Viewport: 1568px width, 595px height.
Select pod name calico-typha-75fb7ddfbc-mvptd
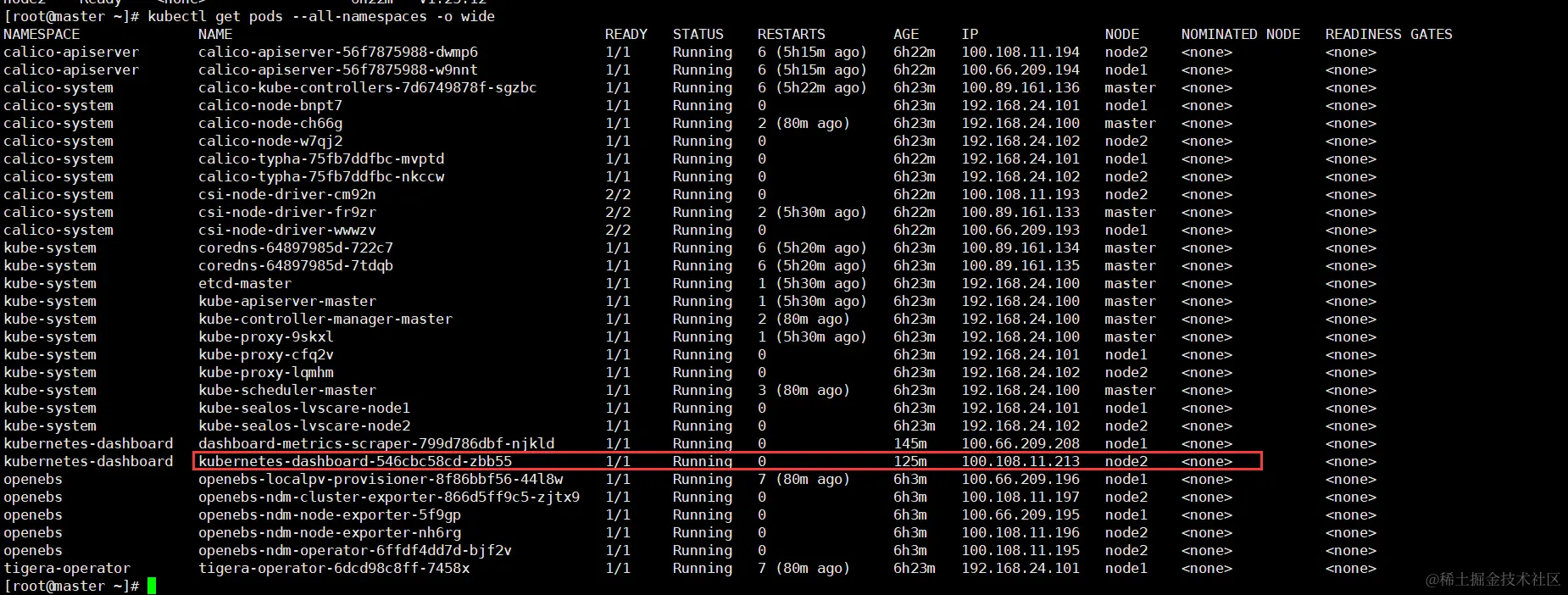[321, 158]
